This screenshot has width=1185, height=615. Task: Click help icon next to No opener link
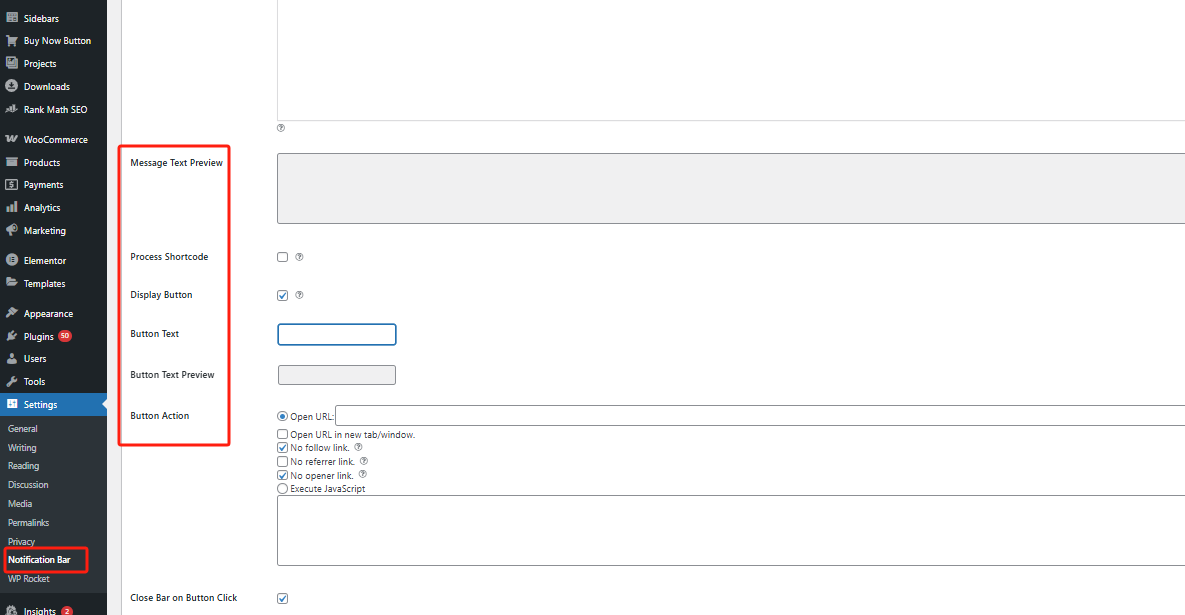pos(363,474)
